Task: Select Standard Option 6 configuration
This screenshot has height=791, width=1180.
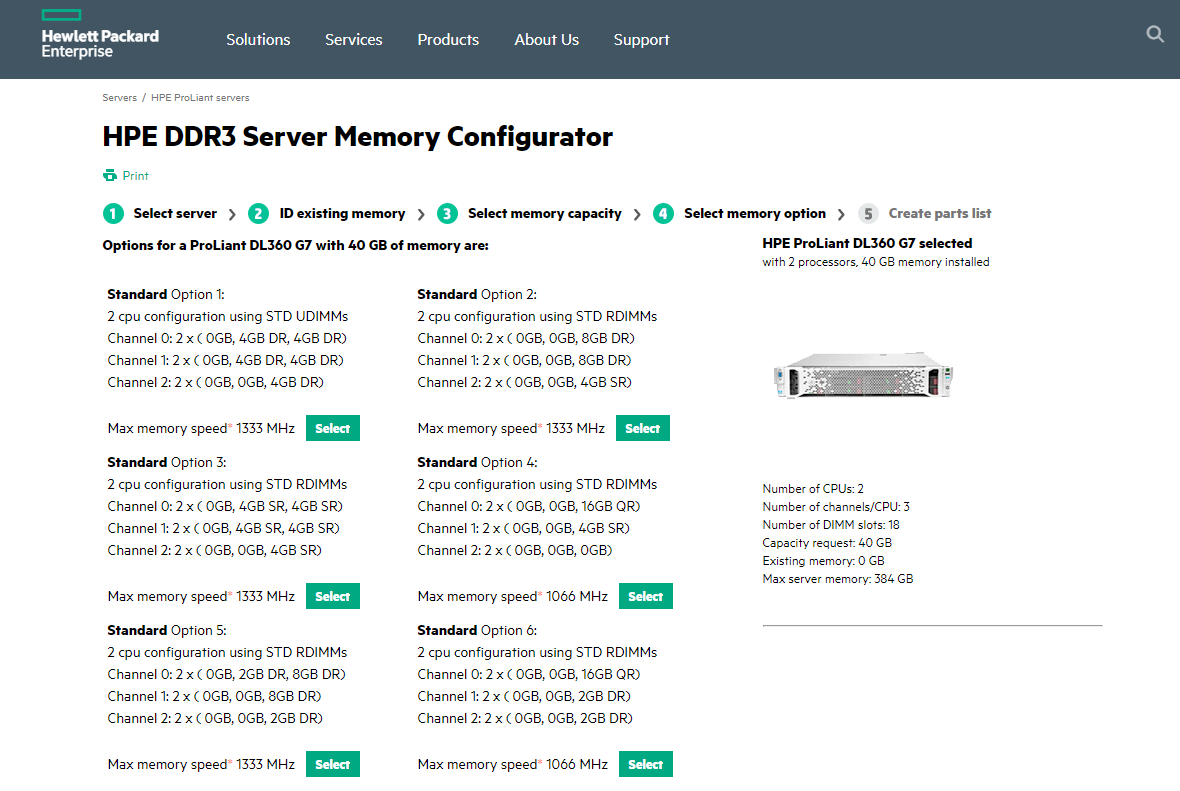Action: [x=645, y=763]
